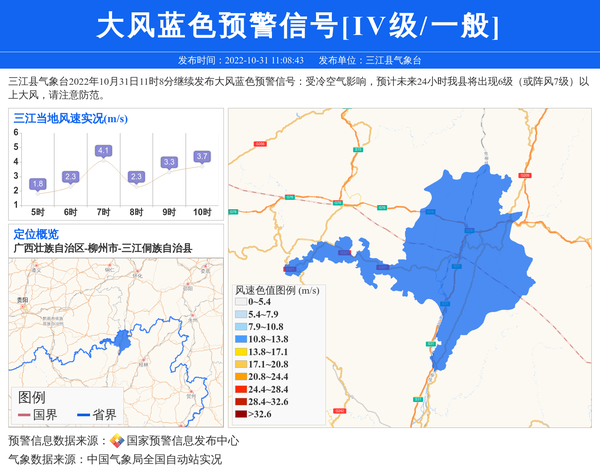Click the red 国界 legend line

point(25,415)
